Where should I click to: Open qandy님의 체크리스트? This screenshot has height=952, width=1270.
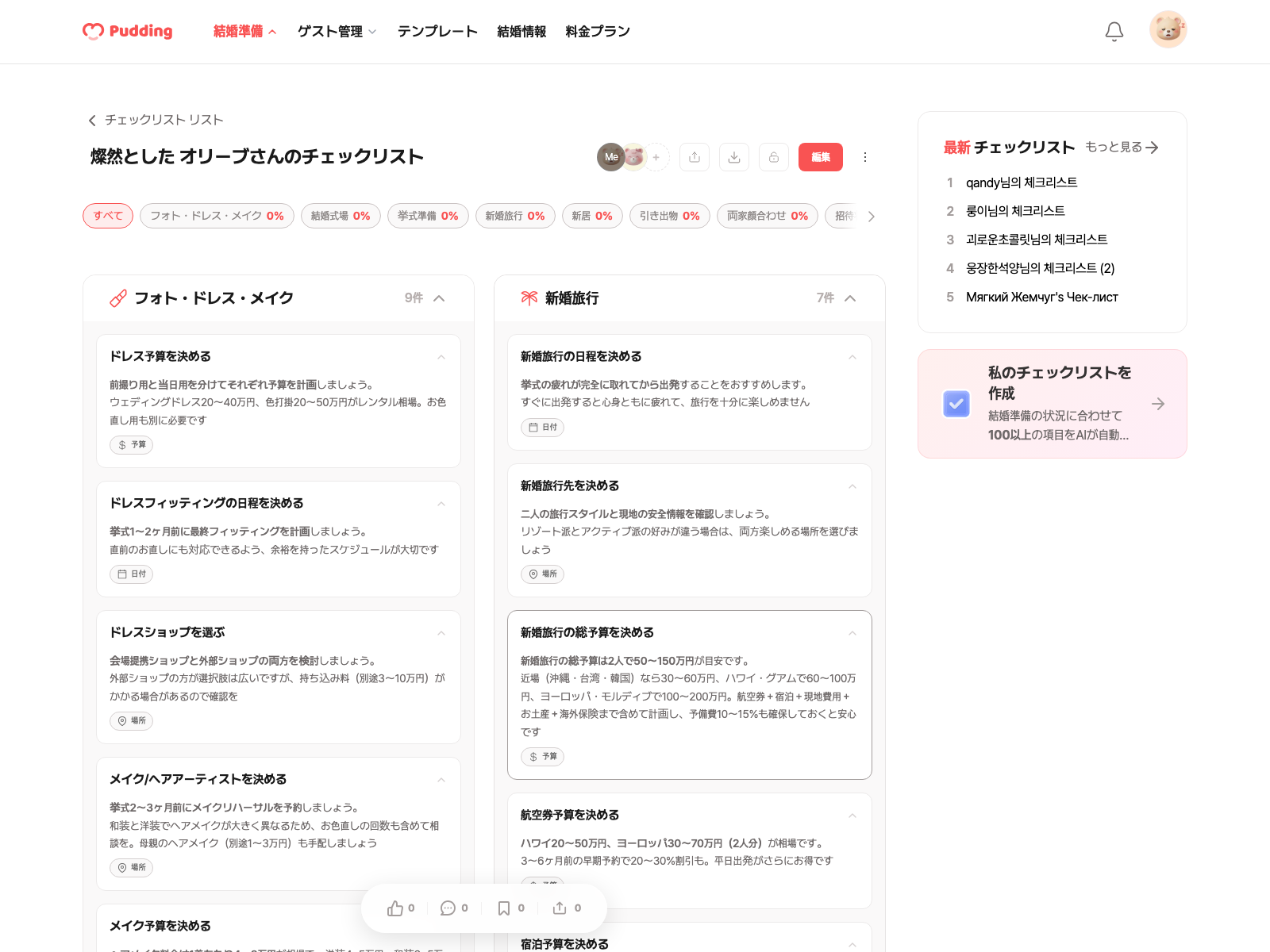(1022, 182)
